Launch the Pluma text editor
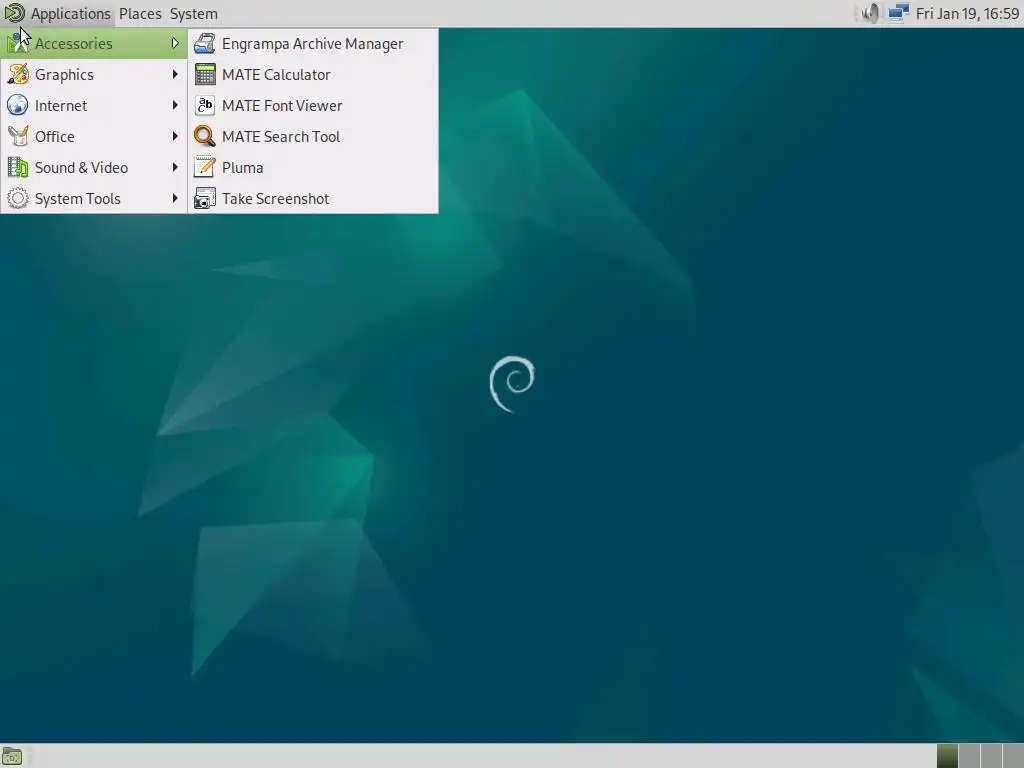Image resolution: width=1024 pixels, height=768 pixels. (313, 168)
